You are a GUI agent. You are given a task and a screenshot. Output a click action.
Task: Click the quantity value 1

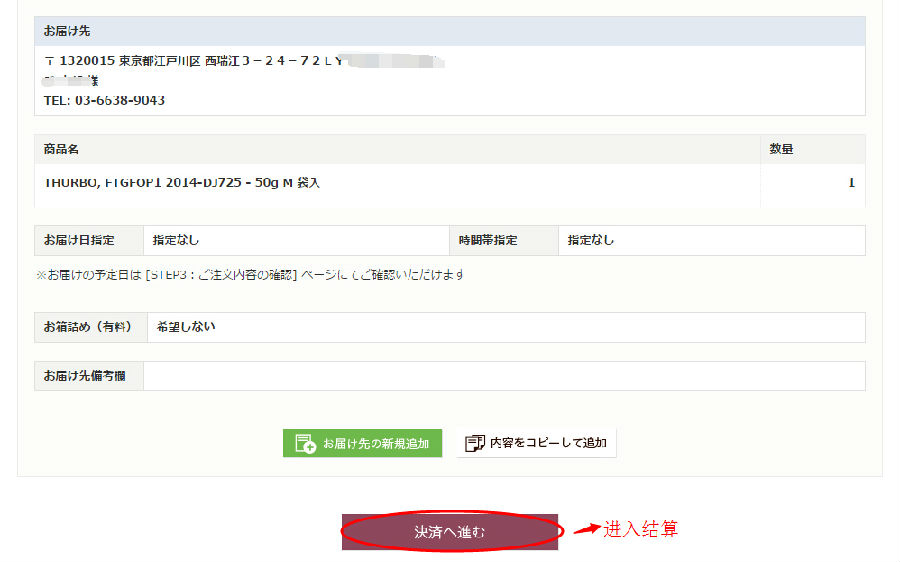point(851,183)
